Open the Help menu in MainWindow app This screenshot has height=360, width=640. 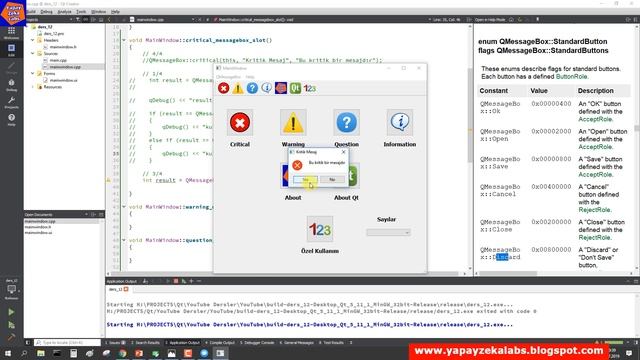tap(250, 77)
